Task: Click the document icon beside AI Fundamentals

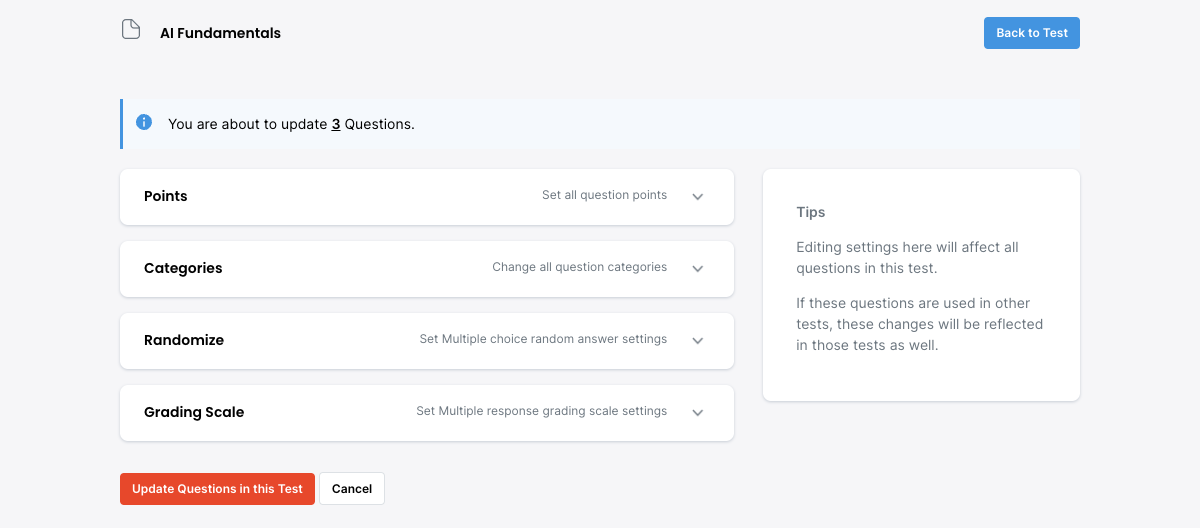Action: [131, 30]
